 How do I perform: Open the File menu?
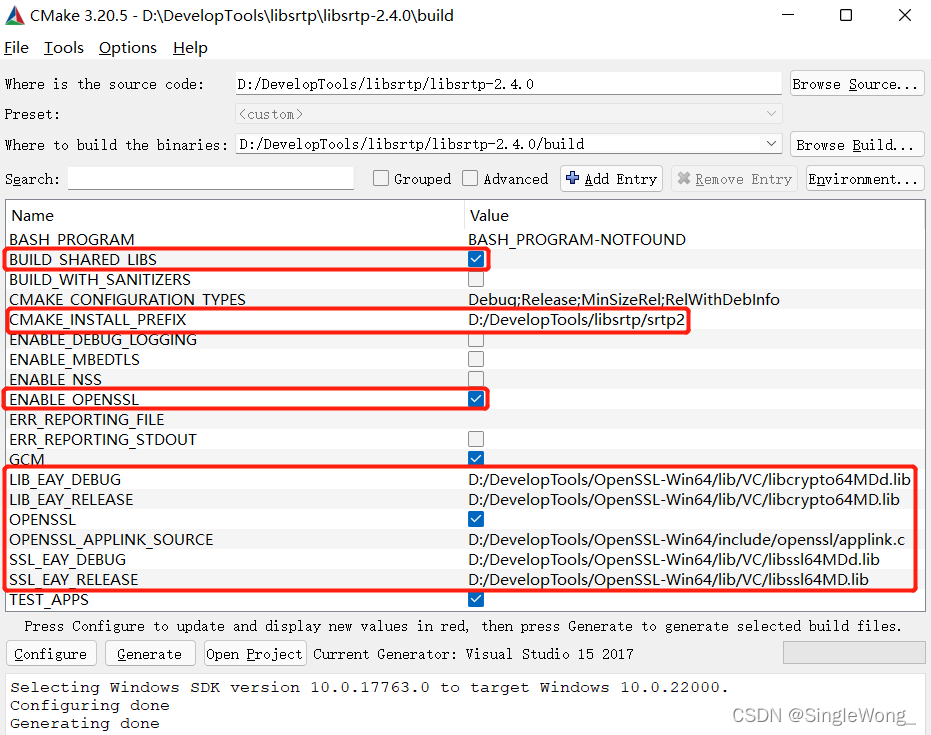(x=16, y=47)
